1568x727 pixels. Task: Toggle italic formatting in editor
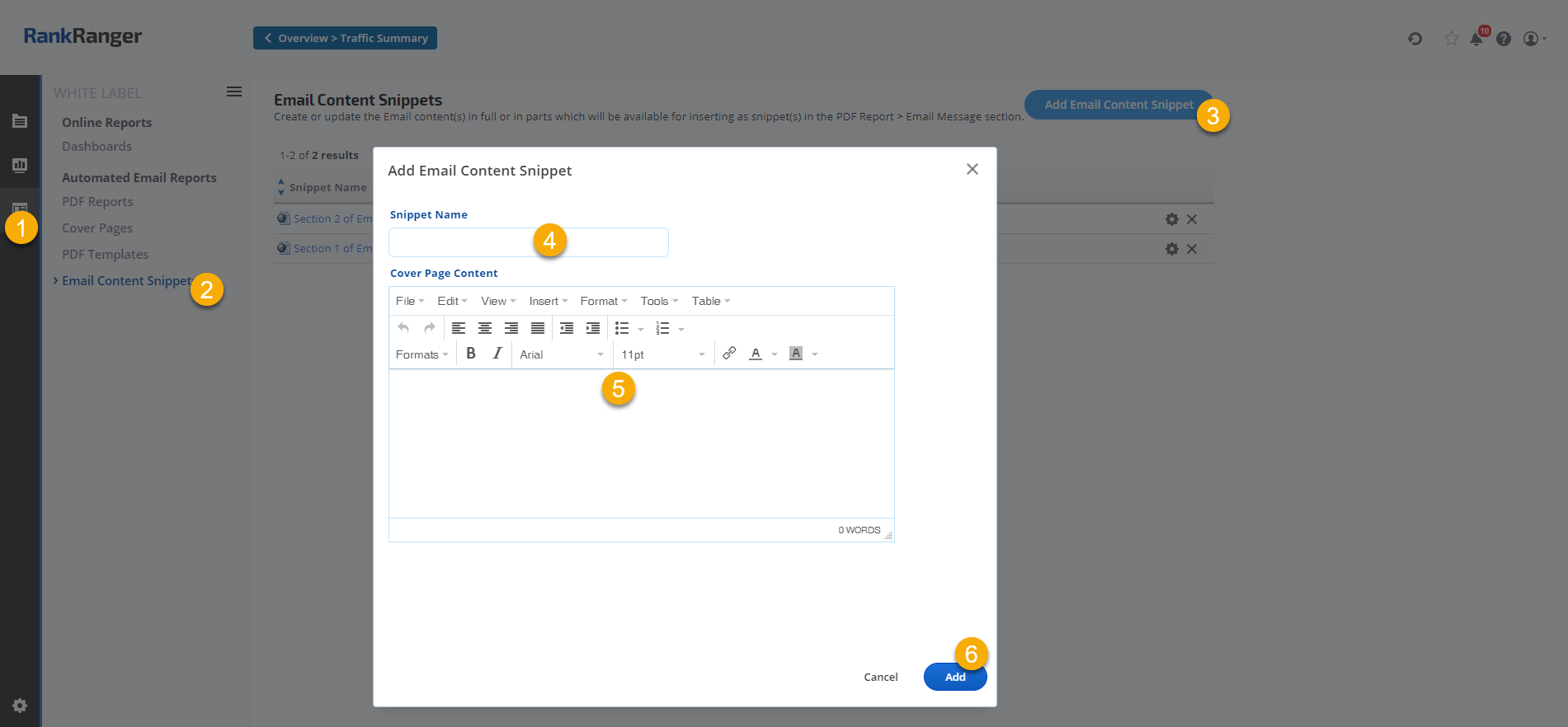pyautogui.click(x=497, y=354)
